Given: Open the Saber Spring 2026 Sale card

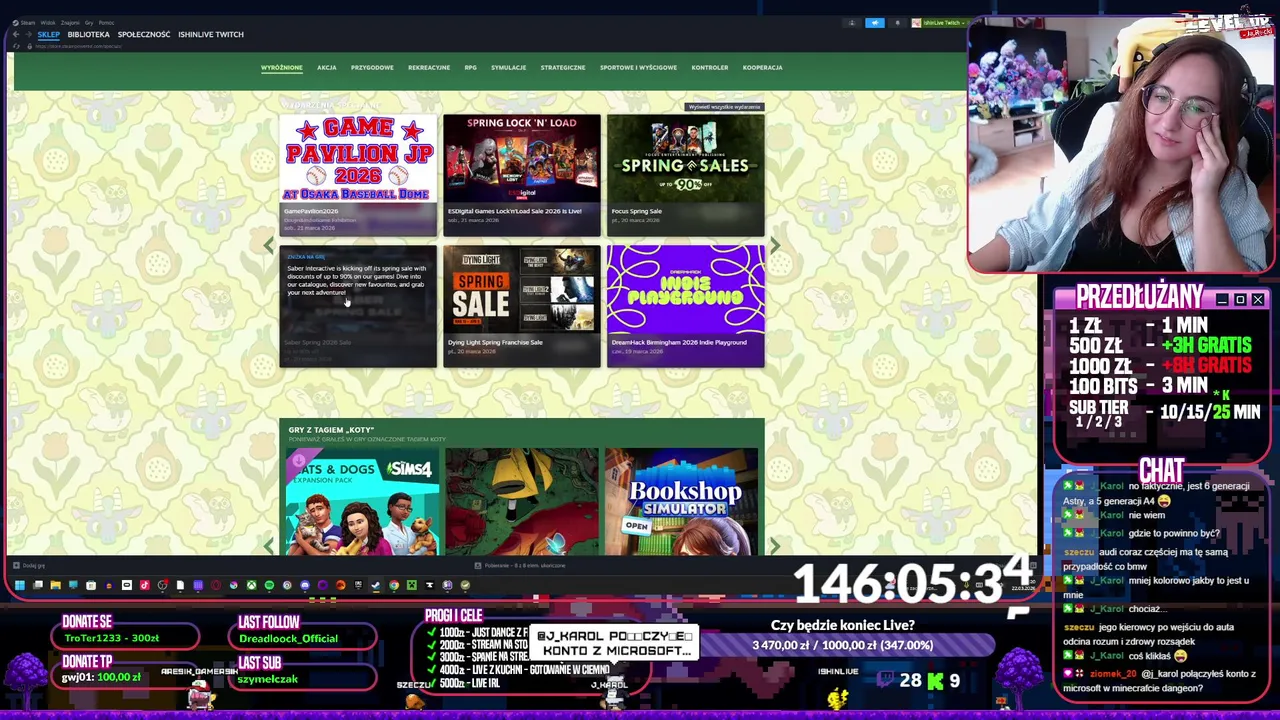Looking at the screenshot, I should [x=358, y=306].
